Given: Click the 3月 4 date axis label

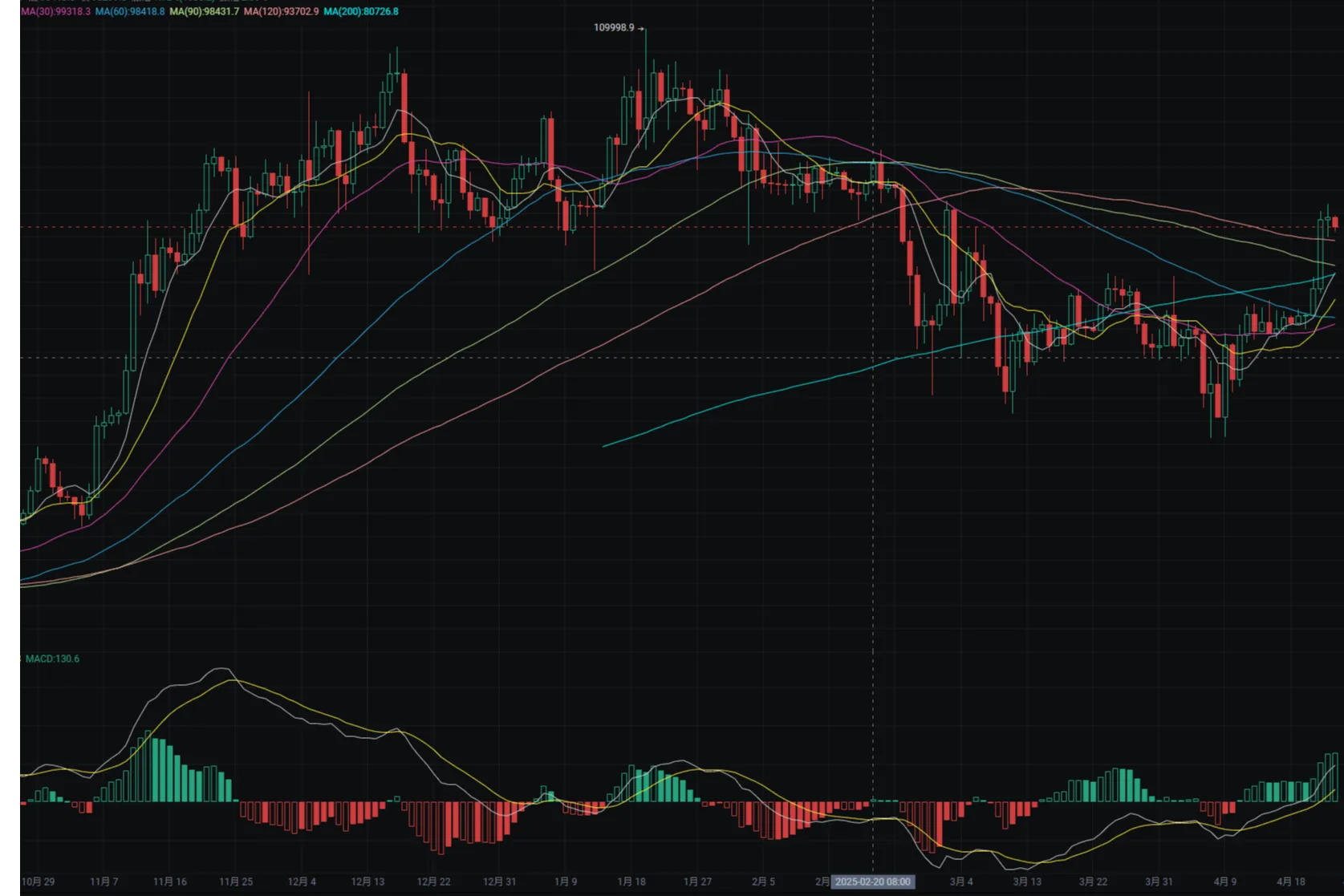Looking at the screenshot, I should click(x=961, y=882).
